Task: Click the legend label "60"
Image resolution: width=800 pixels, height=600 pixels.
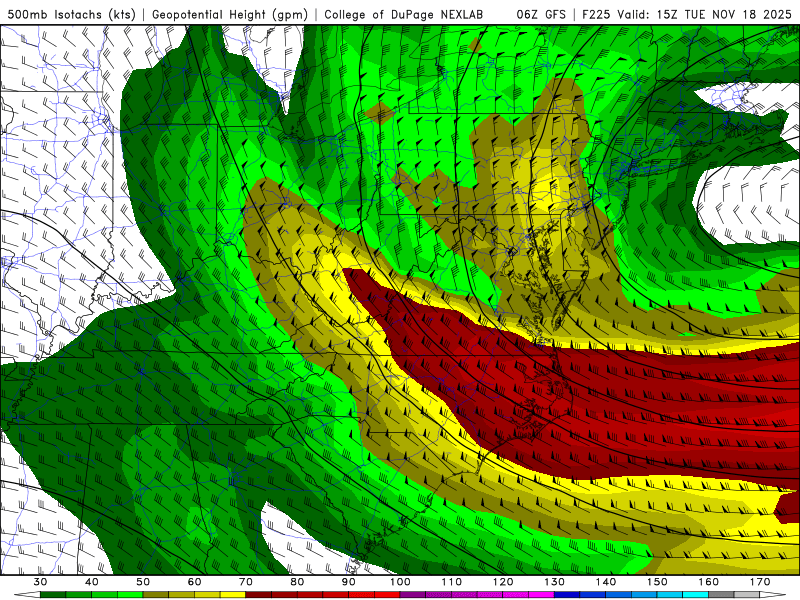Action: tap(194, 582)
